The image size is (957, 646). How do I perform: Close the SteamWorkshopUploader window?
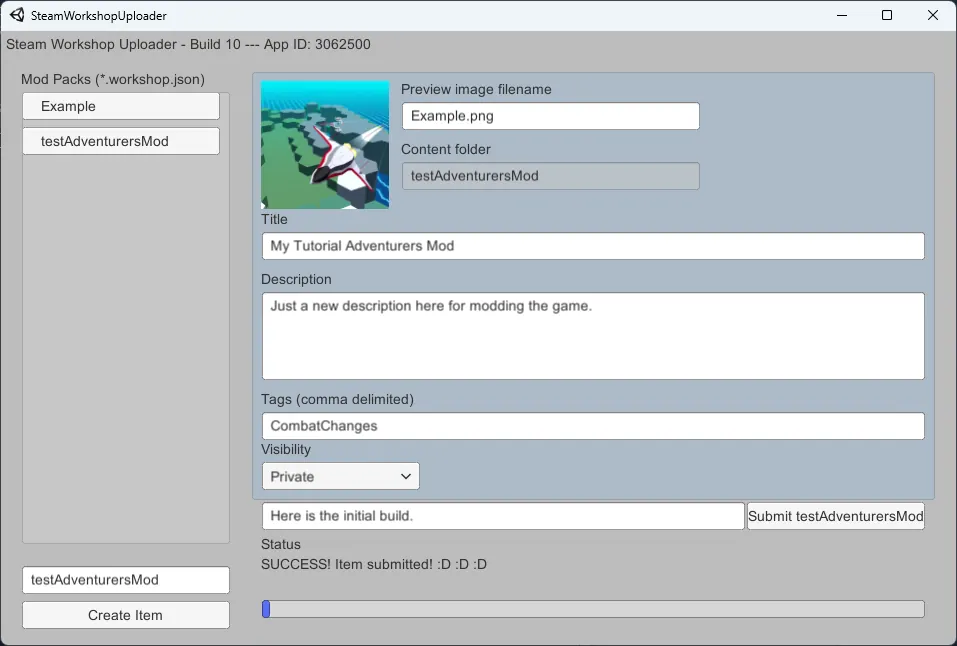(933, 15)
